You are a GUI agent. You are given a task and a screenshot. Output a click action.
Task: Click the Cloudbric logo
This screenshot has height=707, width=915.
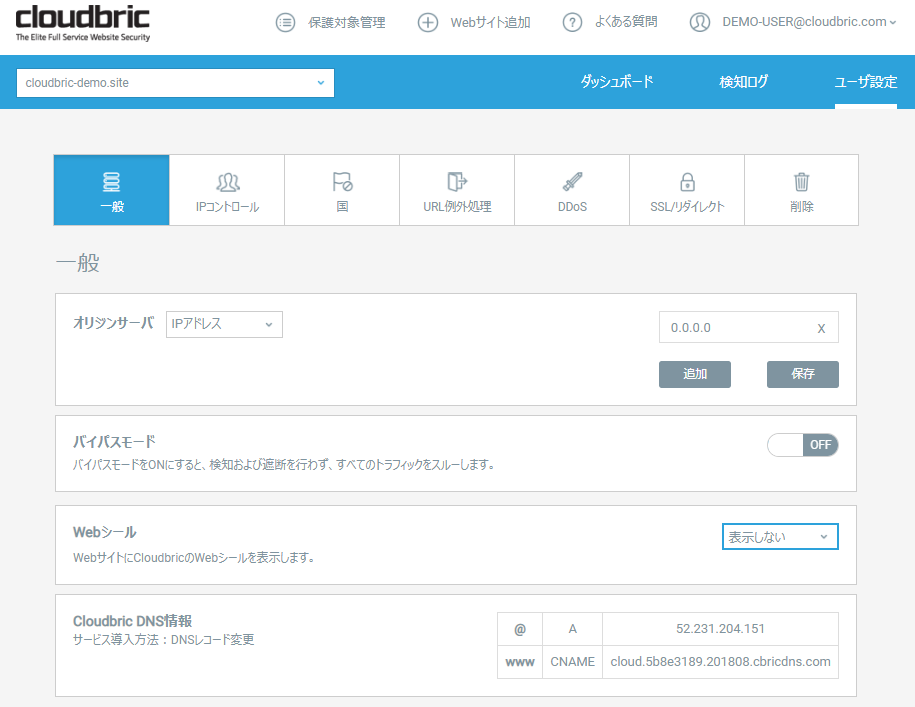click(x=82, y=23)
